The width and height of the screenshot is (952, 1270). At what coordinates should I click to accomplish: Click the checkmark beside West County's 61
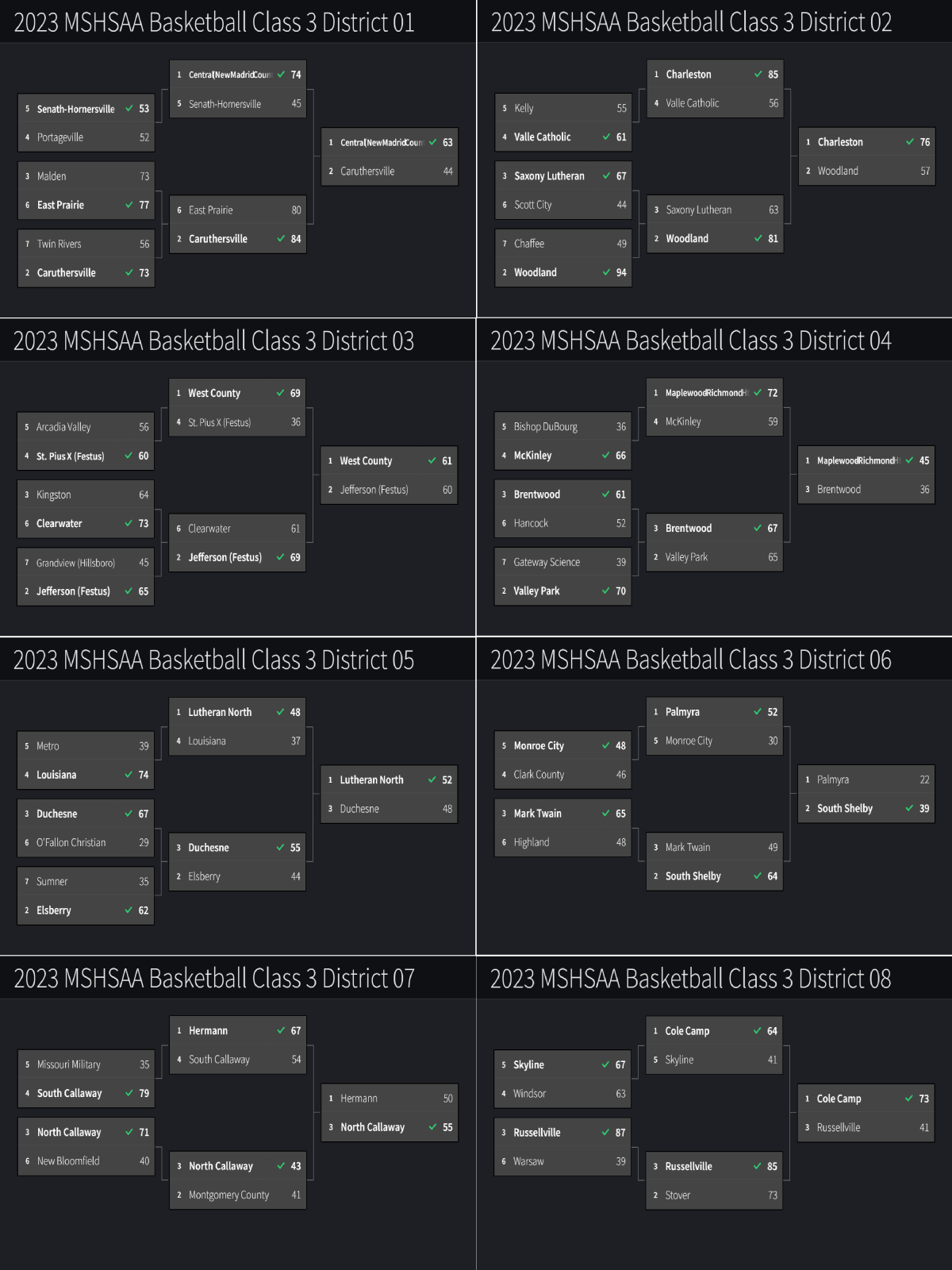point(432,460)
